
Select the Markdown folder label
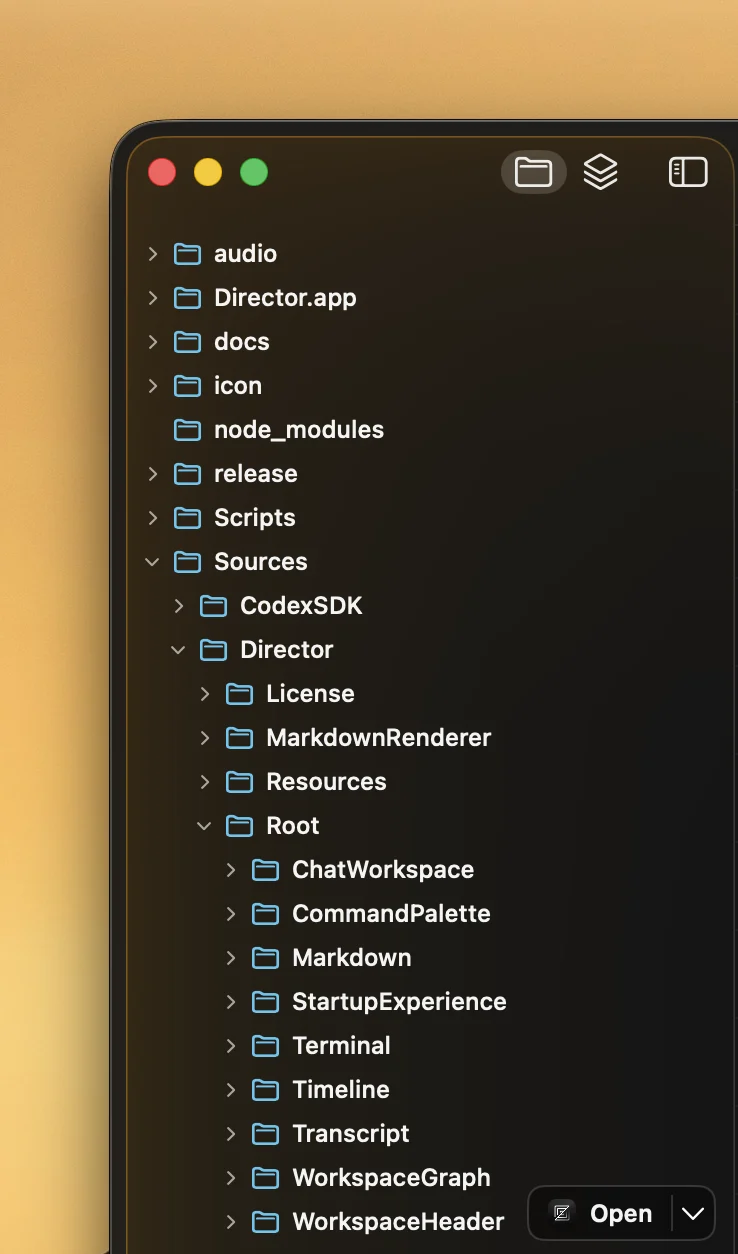(x=352, y=958)
